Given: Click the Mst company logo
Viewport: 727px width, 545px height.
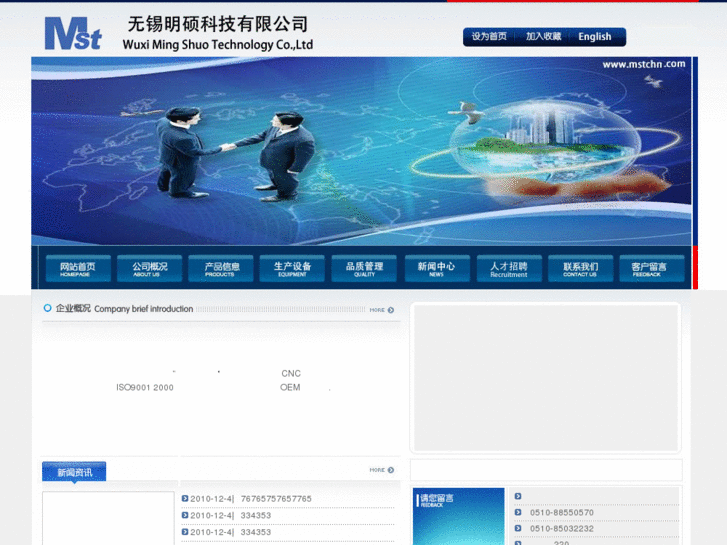Looking at the screenshot, I should pos(73,33).
